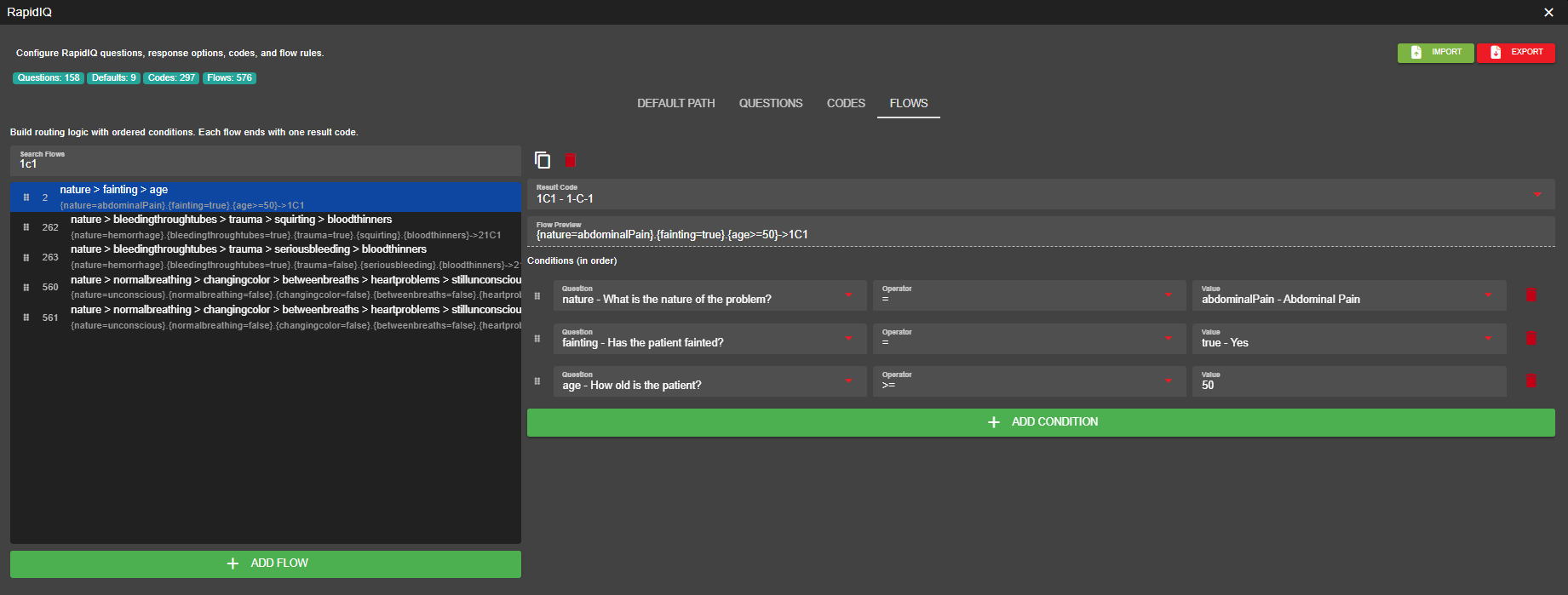1568x595 pixels.
Task: Delete the nature abdominalPain condition
Action: [1531, 295]
